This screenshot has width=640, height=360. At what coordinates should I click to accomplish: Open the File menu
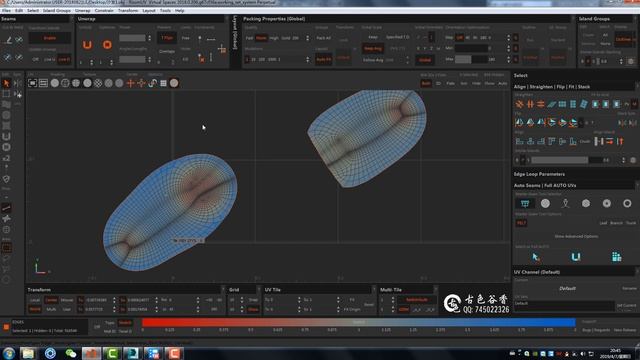coord(6,11)
